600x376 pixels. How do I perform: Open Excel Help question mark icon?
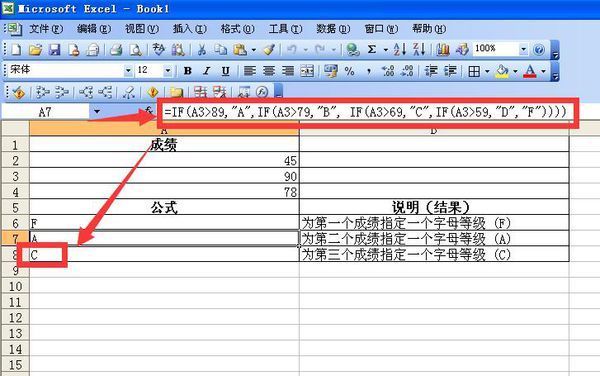tap(539, 50)
